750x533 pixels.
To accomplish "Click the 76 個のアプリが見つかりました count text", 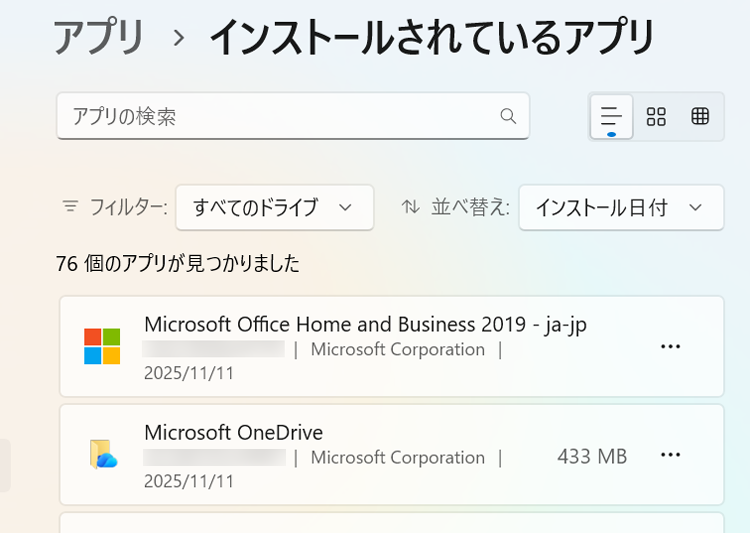I will point(178,263).
